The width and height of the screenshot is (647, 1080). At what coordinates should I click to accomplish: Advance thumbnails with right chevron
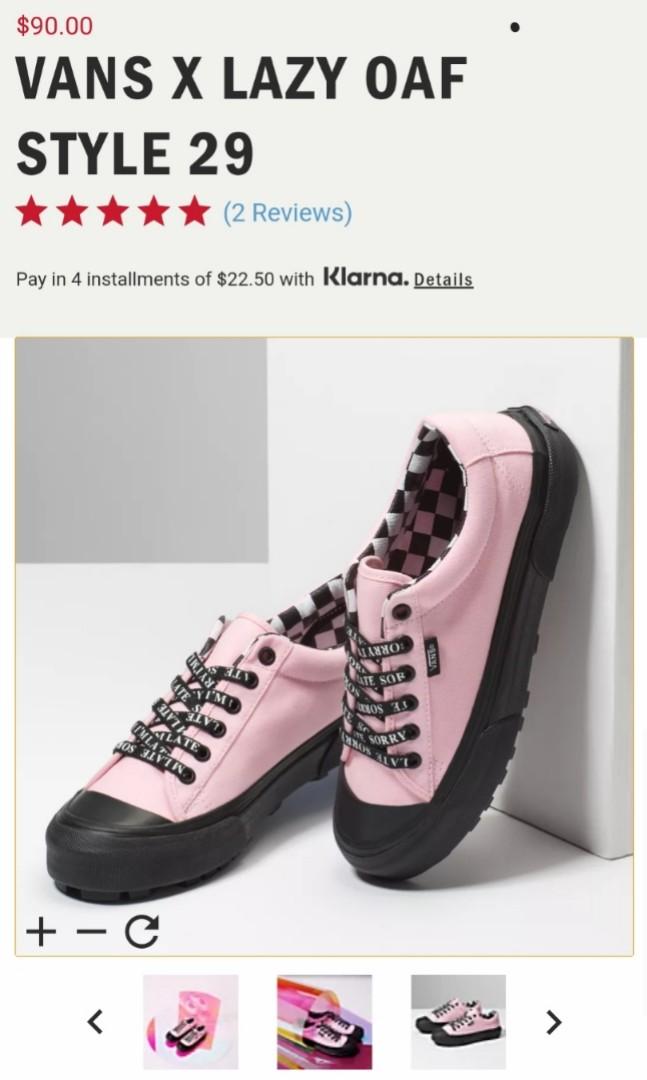(553, 1022)
